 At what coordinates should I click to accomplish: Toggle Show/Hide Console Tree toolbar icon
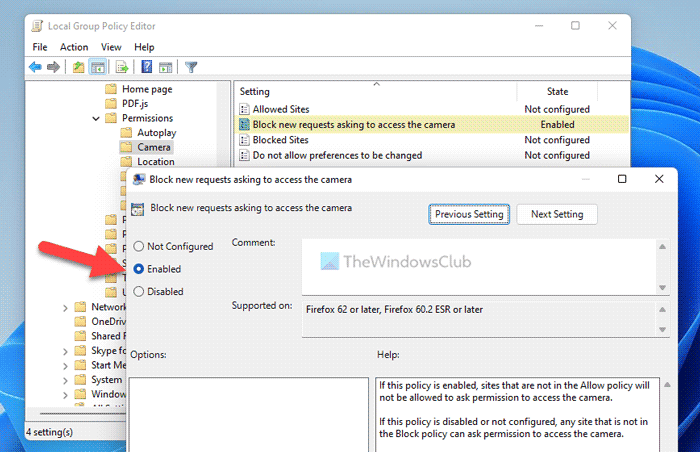[99, 67]
